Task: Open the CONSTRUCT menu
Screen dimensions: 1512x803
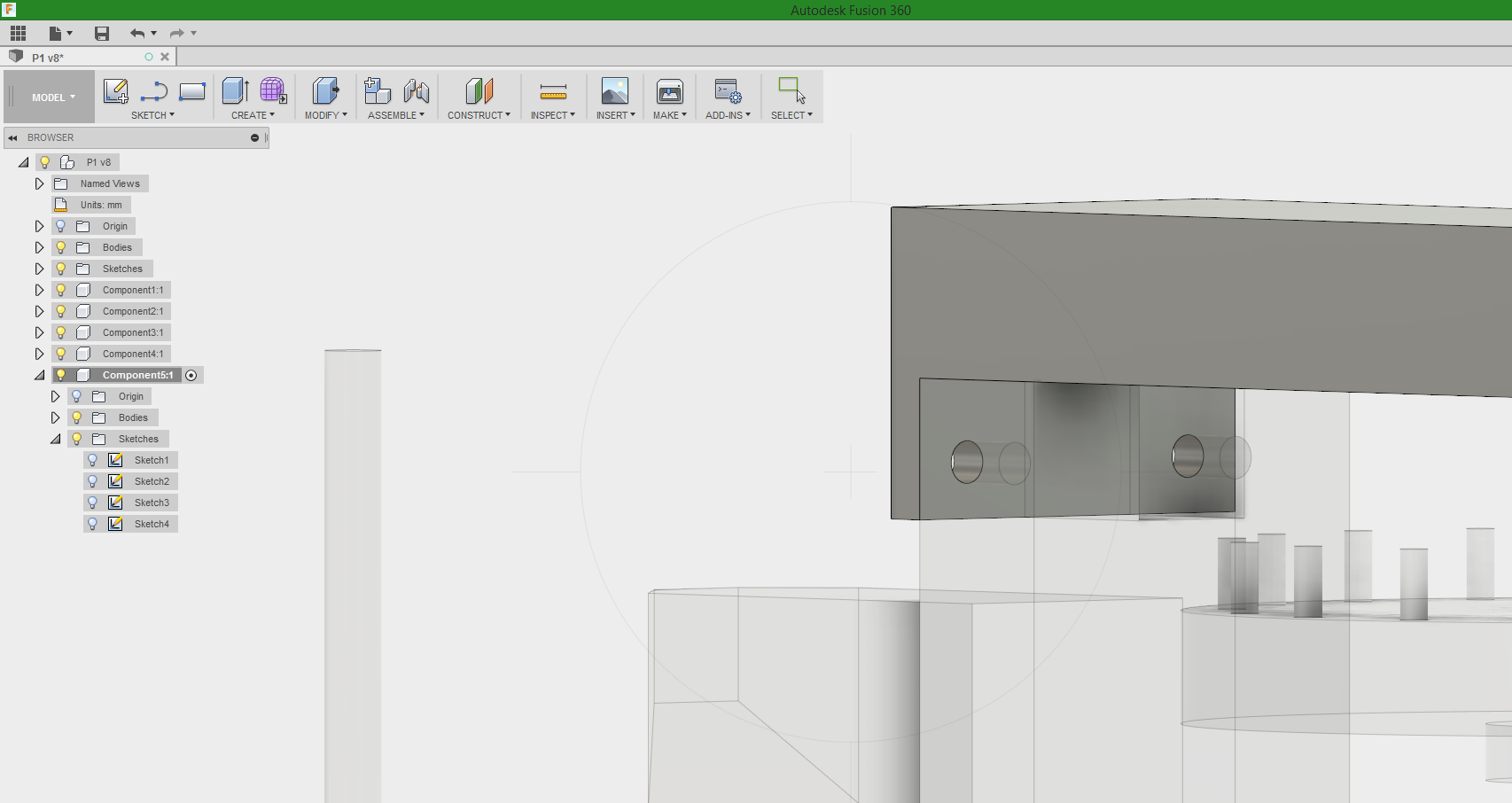Action: pyautogui.click(x=479, y=115)
